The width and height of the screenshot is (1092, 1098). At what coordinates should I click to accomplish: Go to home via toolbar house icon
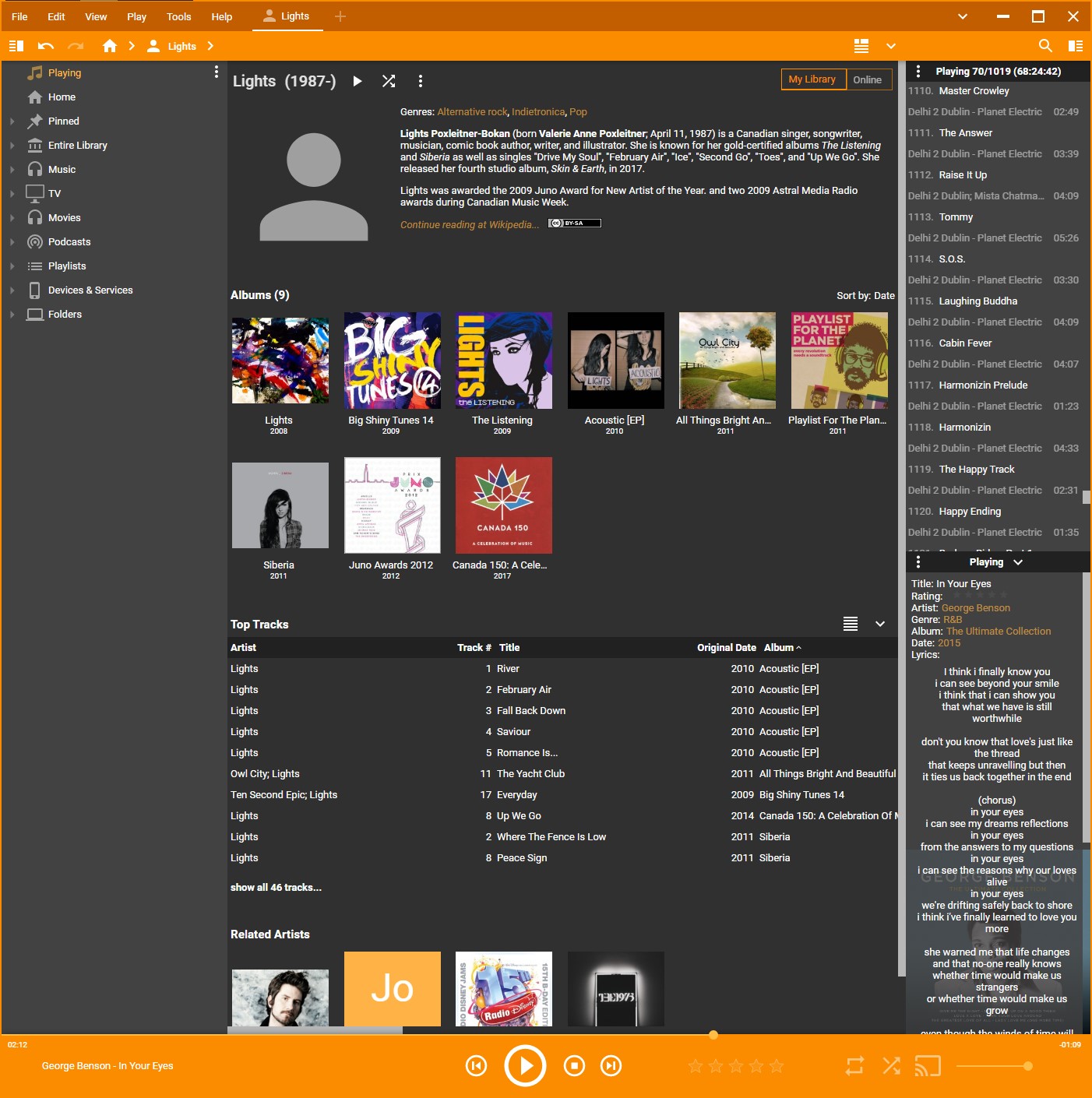coord(110,46)
